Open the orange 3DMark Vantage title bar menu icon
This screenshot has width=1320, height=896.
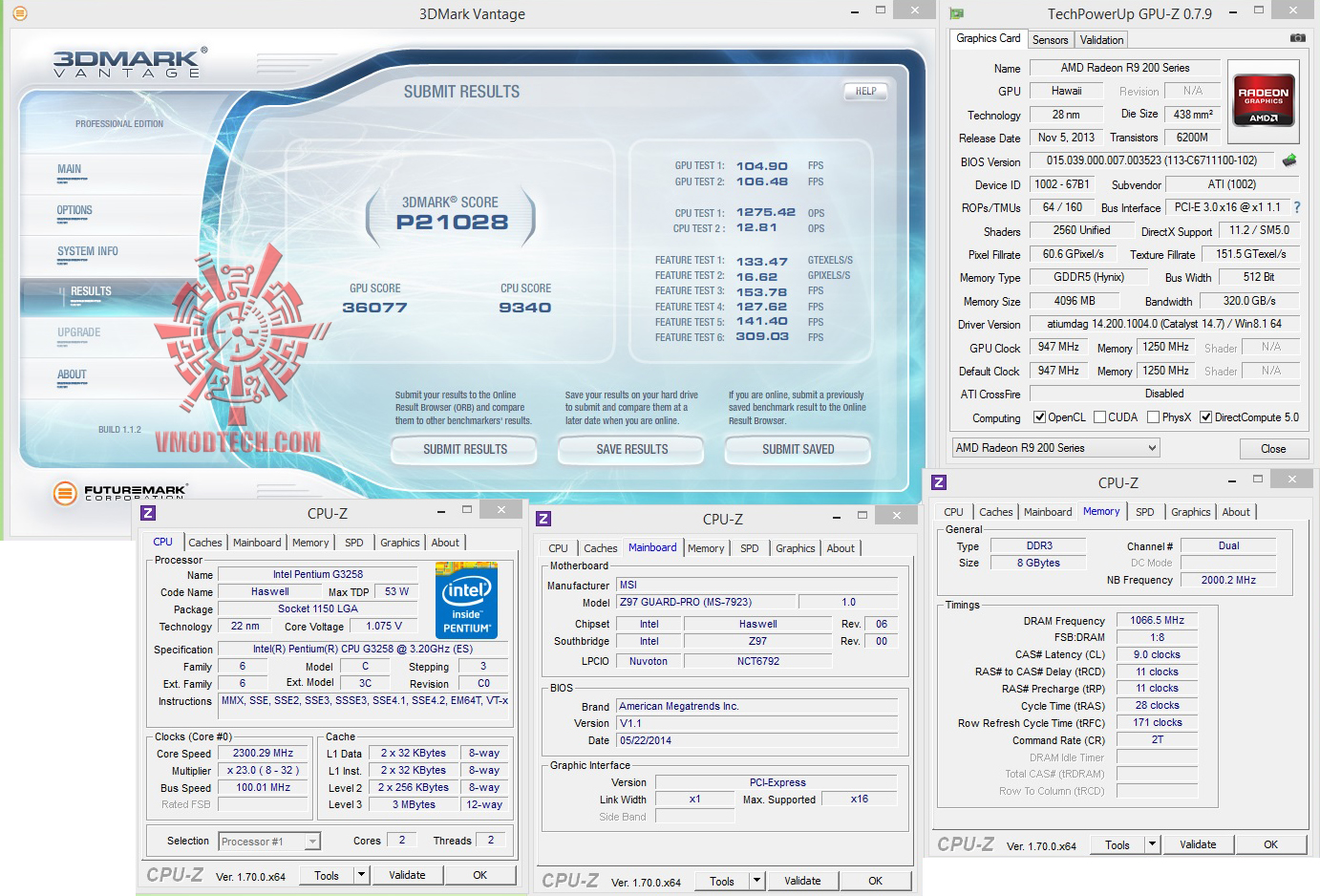click(x=19, y=13)
